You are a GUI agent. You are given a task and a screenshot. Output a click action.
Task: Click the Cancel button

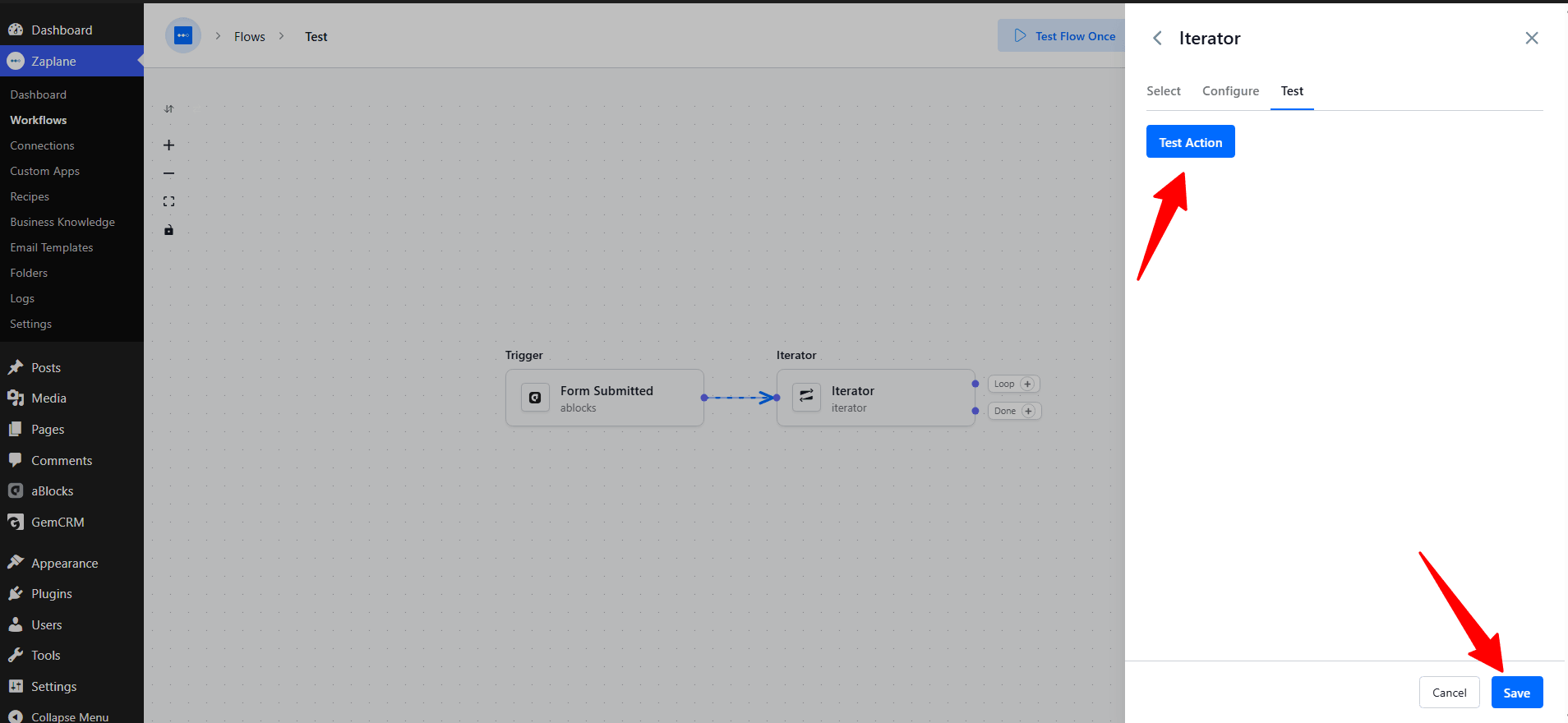[x=1449, y=693]
